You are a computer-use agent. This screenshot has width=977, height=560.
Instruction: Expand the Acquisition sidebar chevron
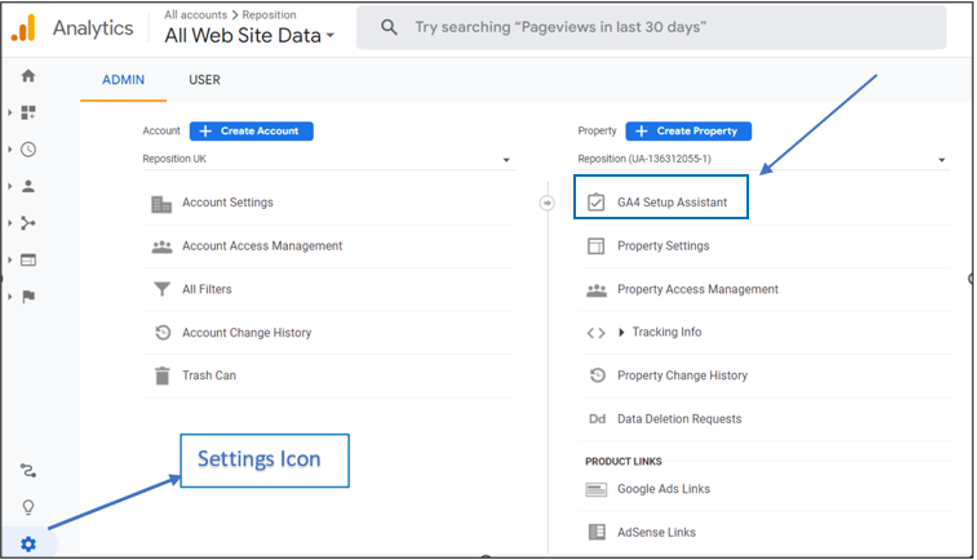(9, 223)
